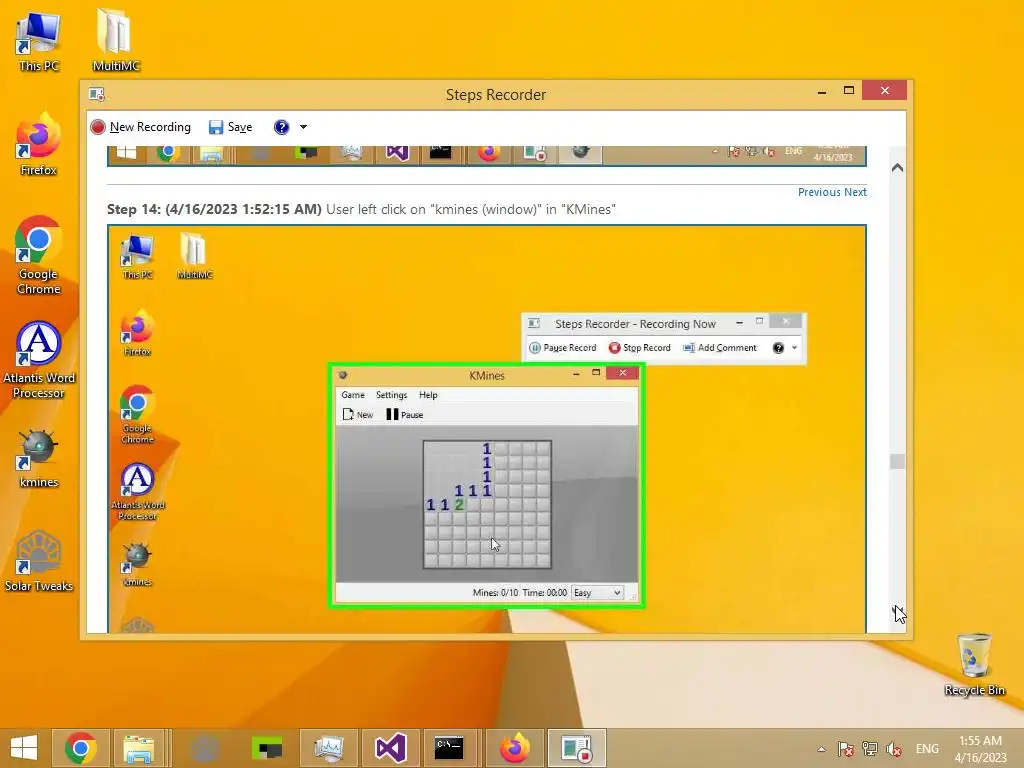Launch Google Chrome desktop shortcut
The width and height of the screenshot is (1024, 768).
(39, 255)
